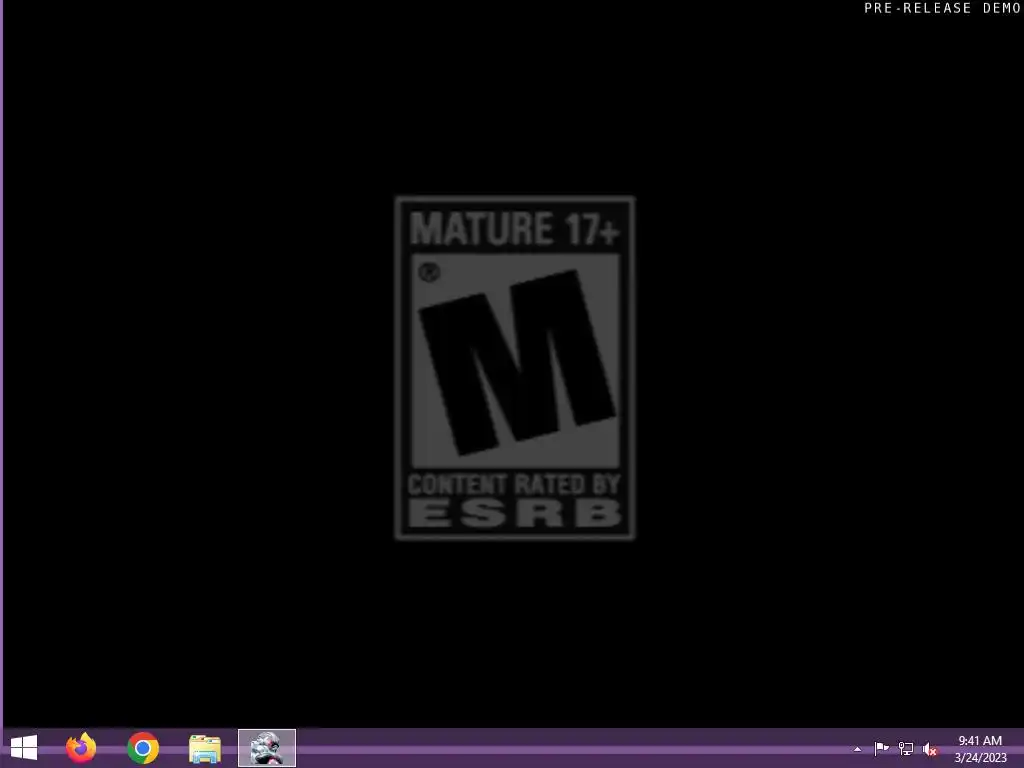This screenshot has height=768, width=1024.
Task: Select the running game taskbar icon
Action: point(267,748)
